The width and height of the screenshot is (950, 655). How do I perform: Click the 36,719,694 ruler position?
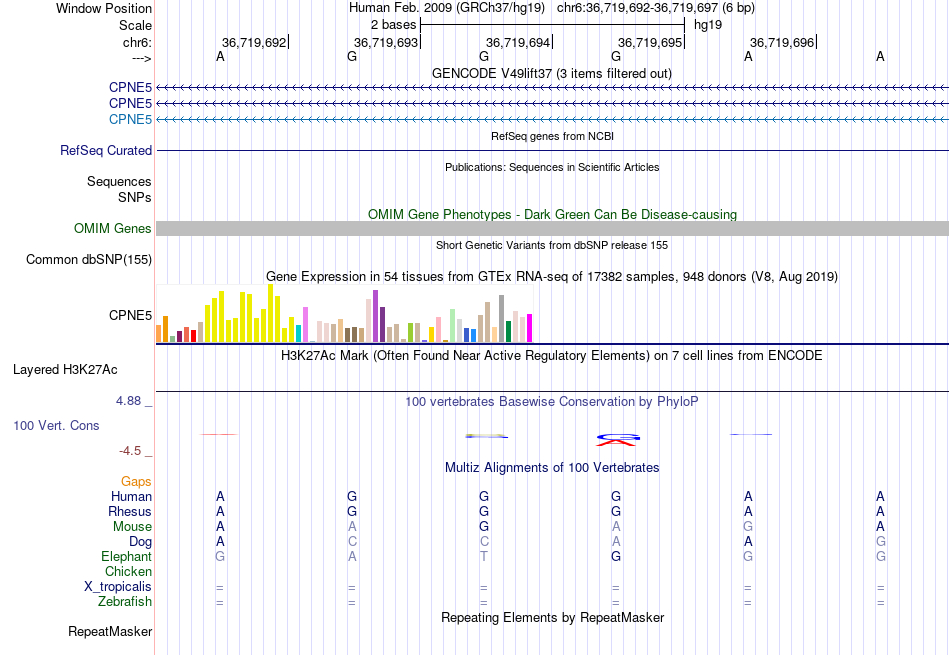pos(518,42)
